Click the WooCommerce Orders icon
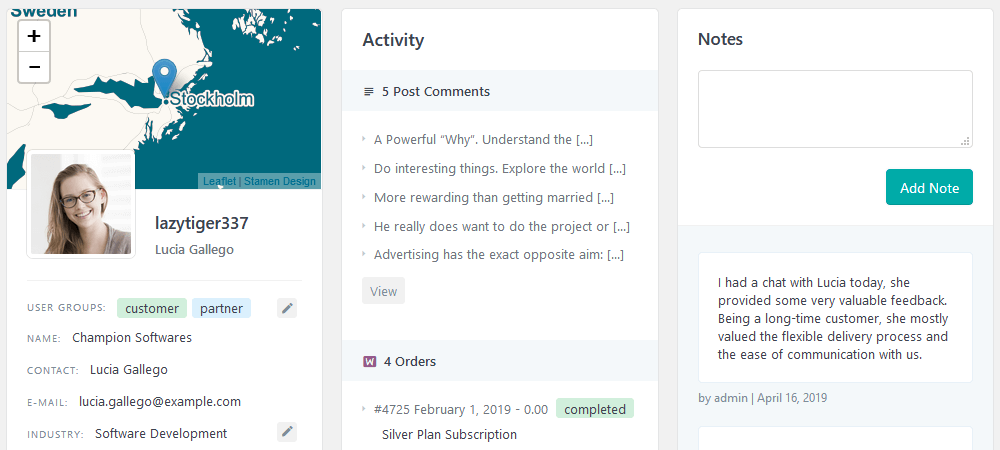The image size is (1000, 450). (369, 361)
